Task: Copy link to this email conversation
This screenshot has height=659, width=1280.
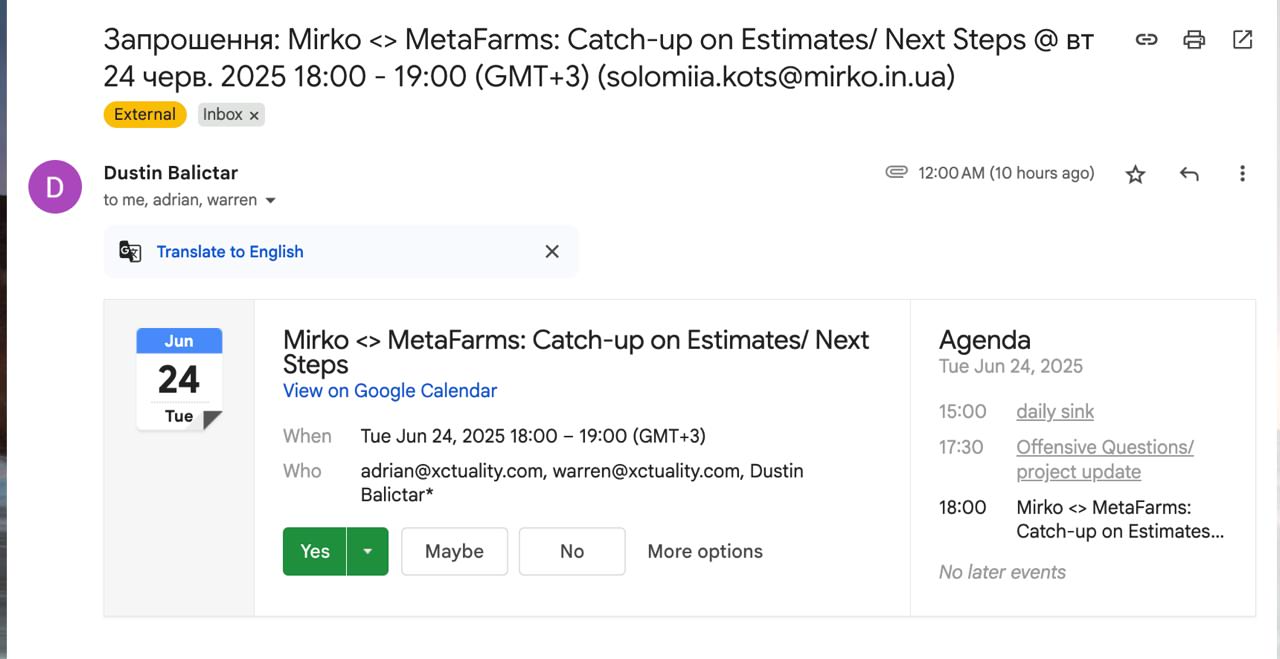Action: 1146,40
